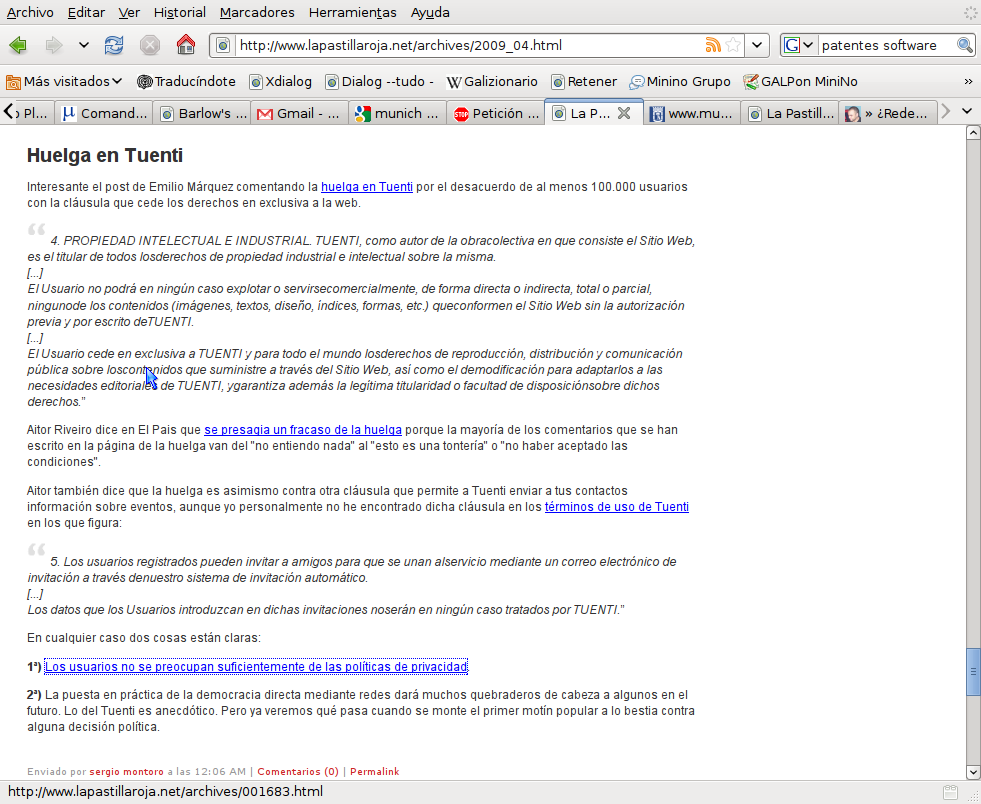Screen dimensions: 981x804
Task: Click the status bar page icon
Action: tap(950, 792)
